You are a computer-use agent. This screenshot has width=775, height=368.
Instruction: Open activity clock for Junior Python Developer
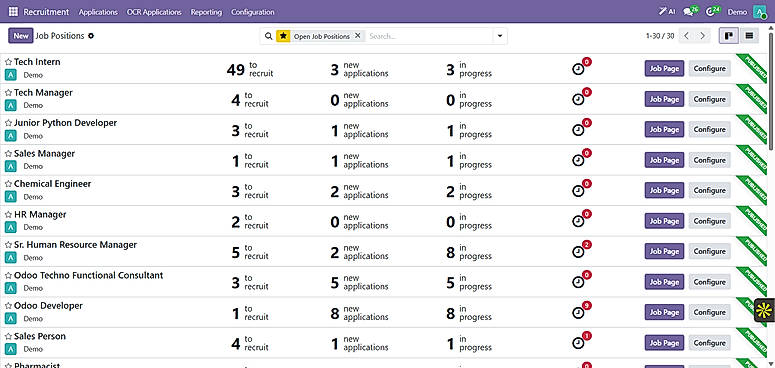pos(578,130)
